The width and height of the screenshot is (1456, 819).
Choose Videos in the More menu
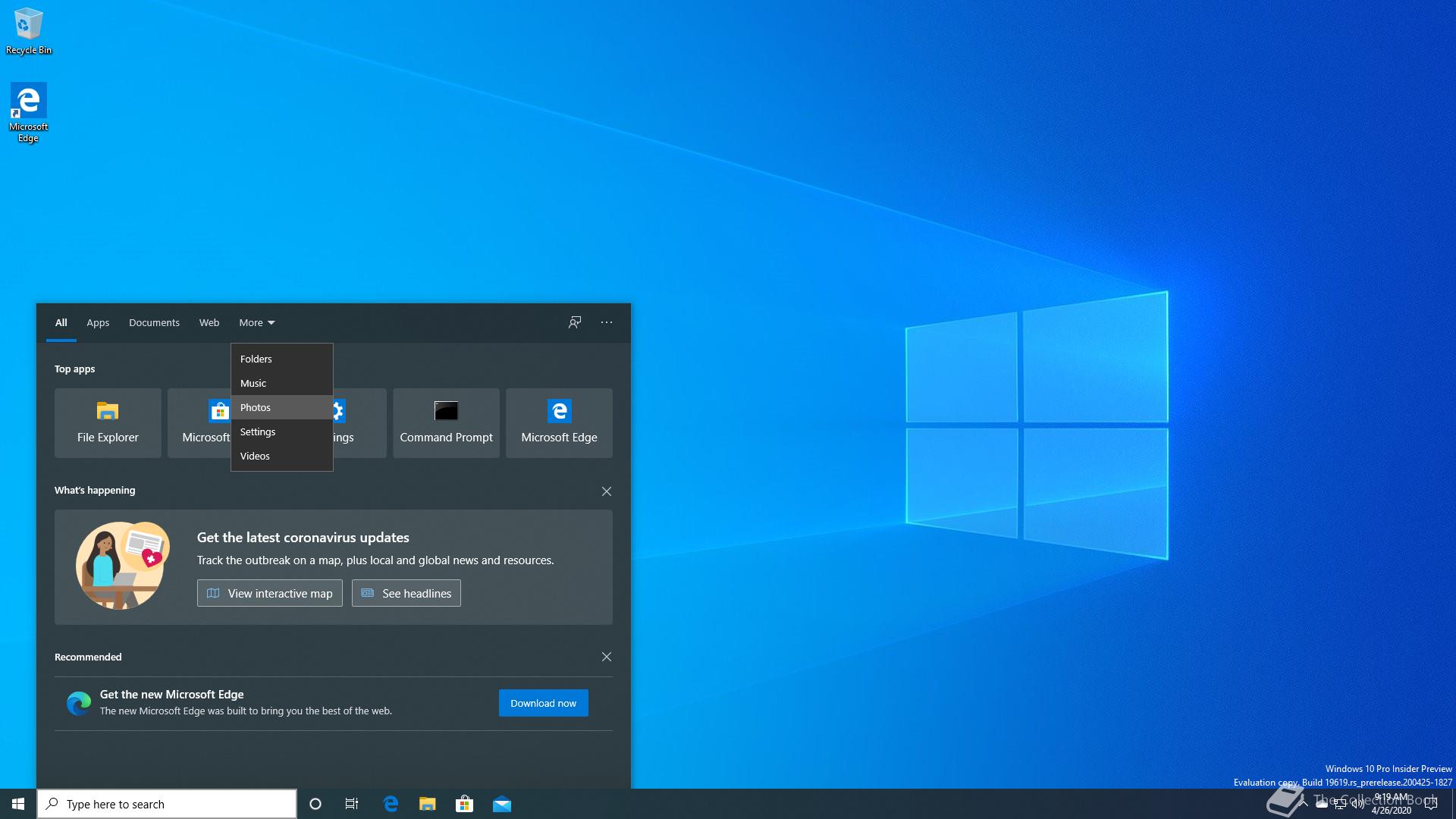click(282, 456)
